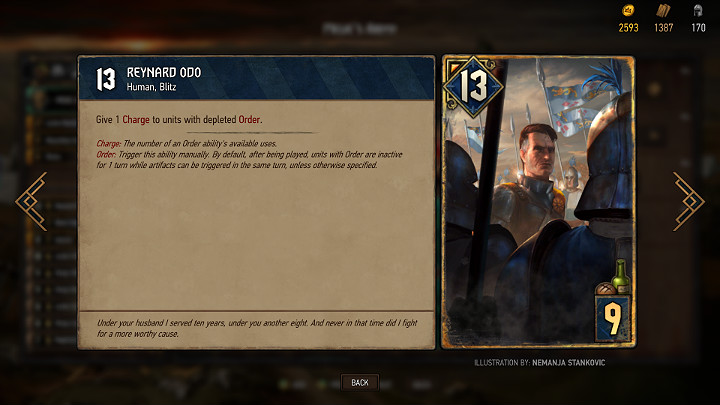
Task: Click the 13 power number in header
Action: [106, 79]
